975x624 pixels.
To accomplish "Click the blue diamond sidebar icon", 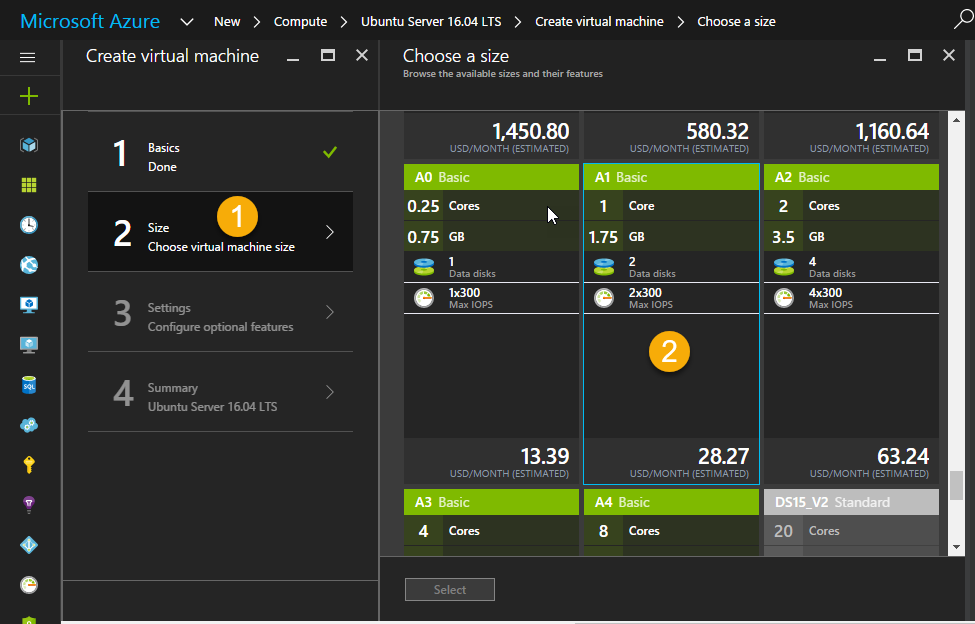I will click(29, 545).
